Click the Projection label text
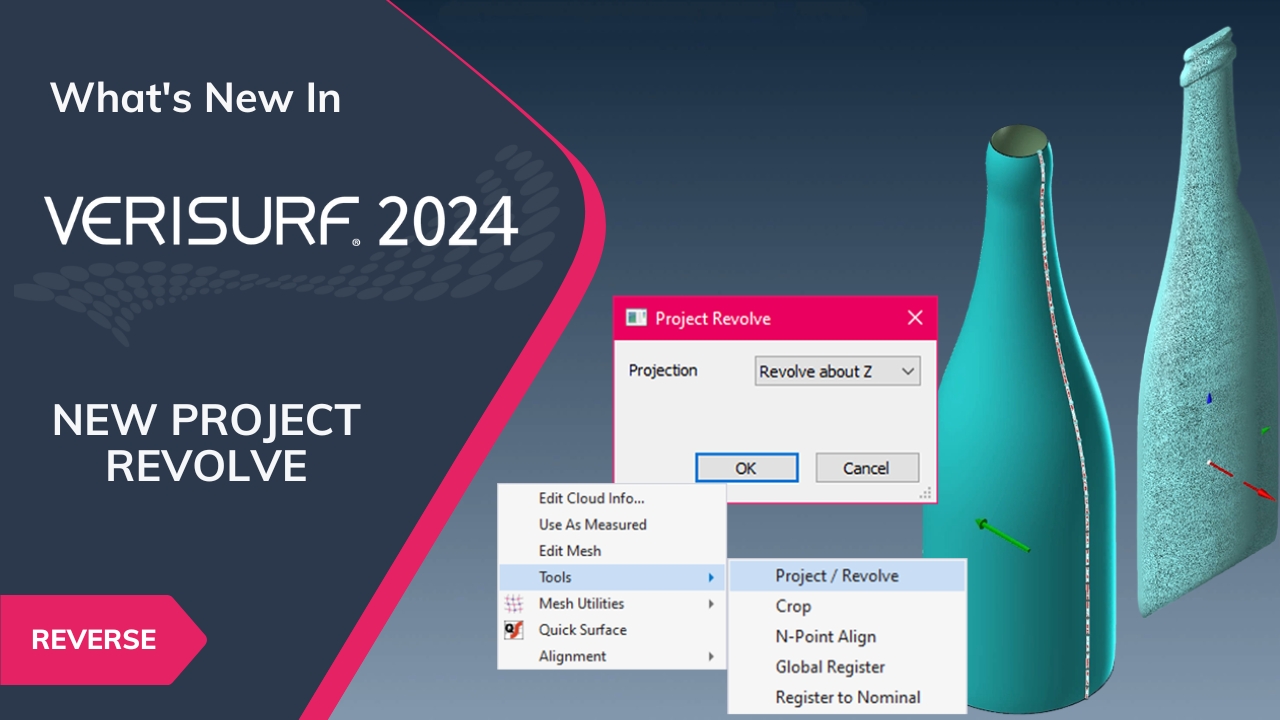 663,370
